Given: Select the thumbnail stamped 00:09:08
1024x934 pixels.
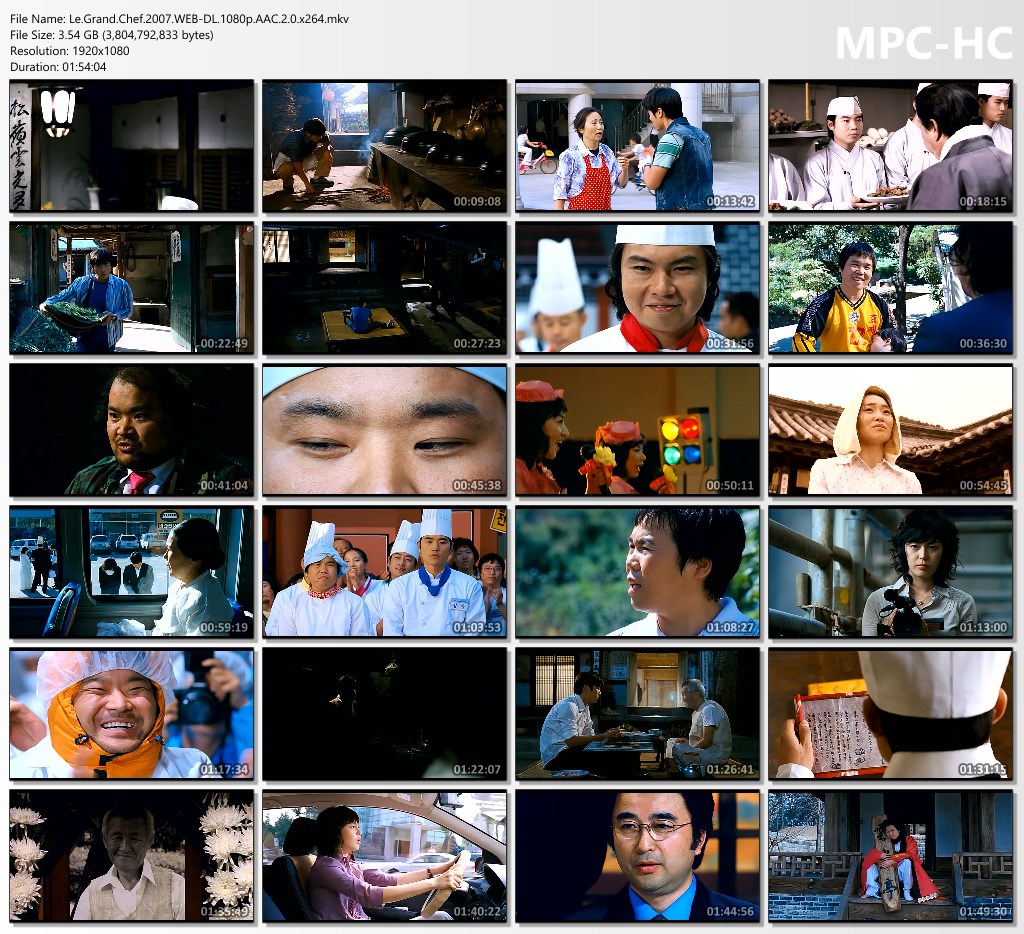Looking at the screenshot, I should (385, 146).
